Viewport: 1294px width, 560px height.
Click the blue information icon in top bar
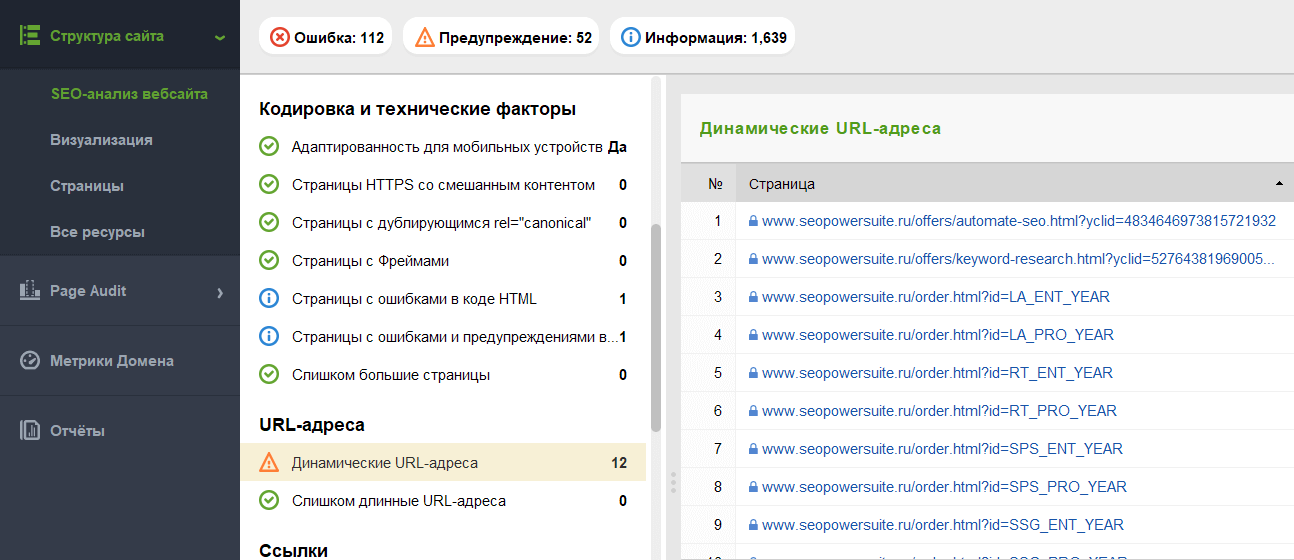click(x=630, y=38)
